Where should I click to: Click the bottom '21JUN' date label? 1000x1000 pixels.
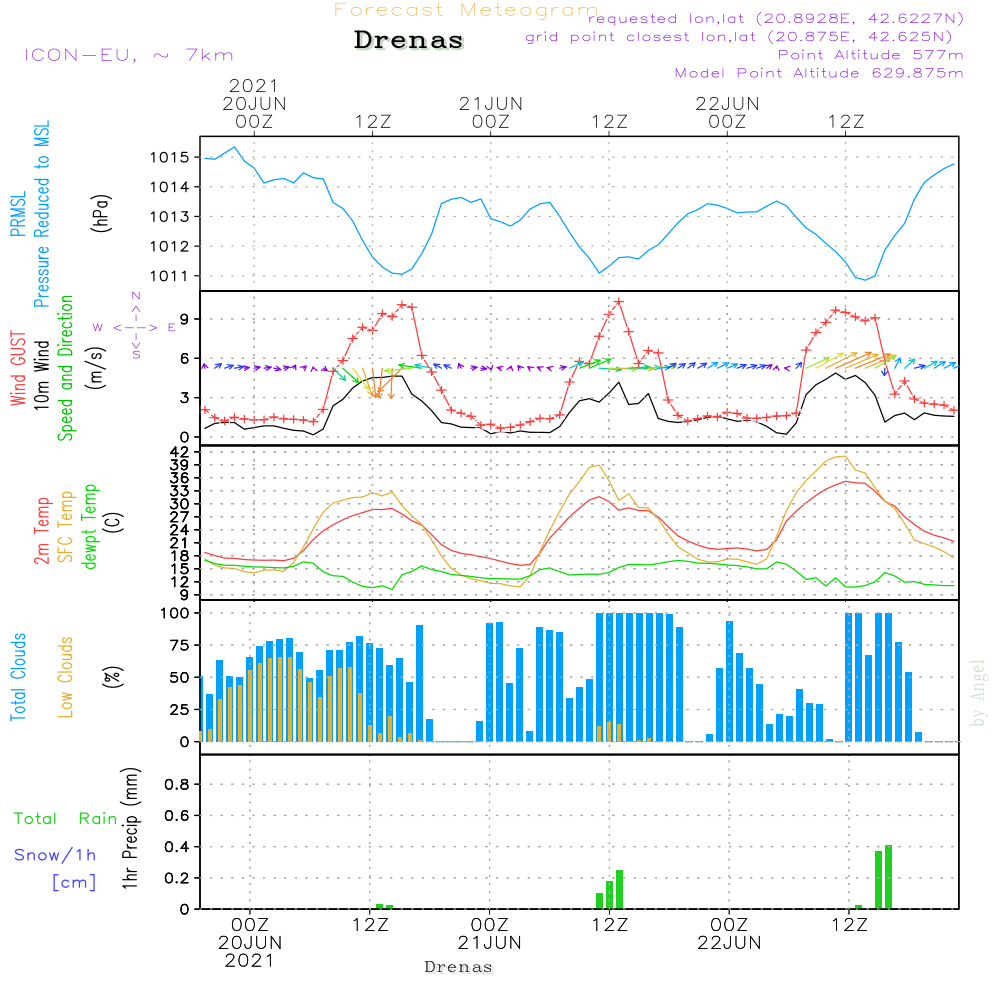[489, 943]
